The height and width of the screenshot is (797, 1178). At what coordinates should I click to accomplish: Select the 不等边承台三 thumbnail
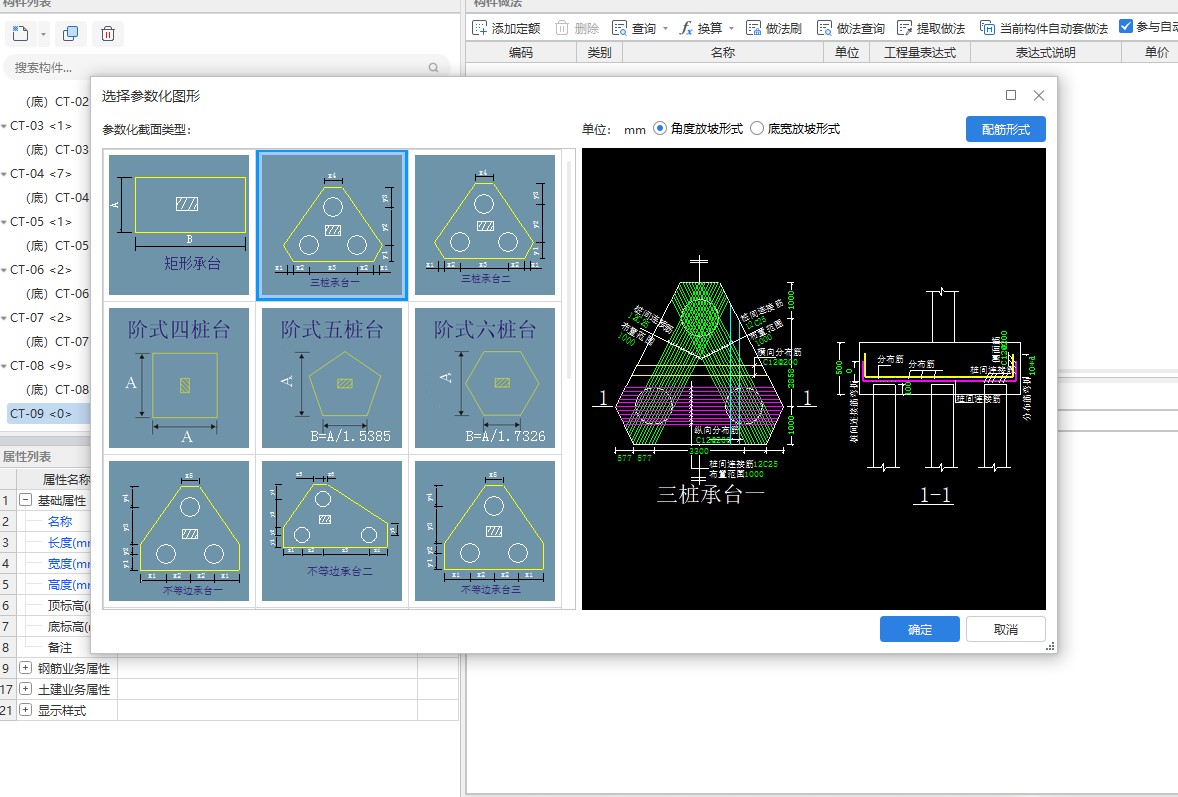[x=485, y=531]
